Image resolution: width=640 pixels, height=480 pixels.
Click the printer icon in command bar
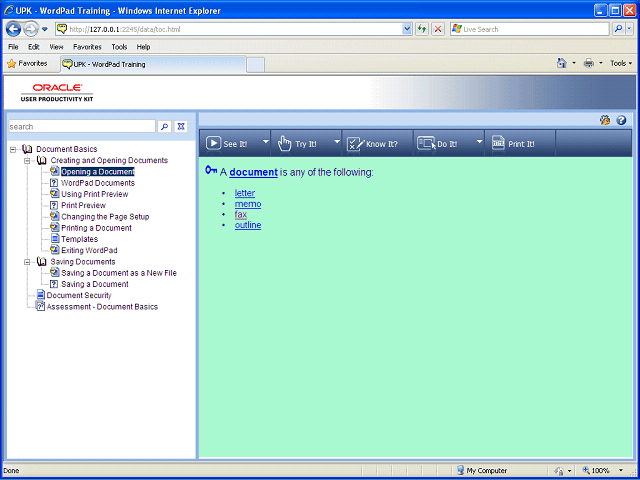click(589, 63)
